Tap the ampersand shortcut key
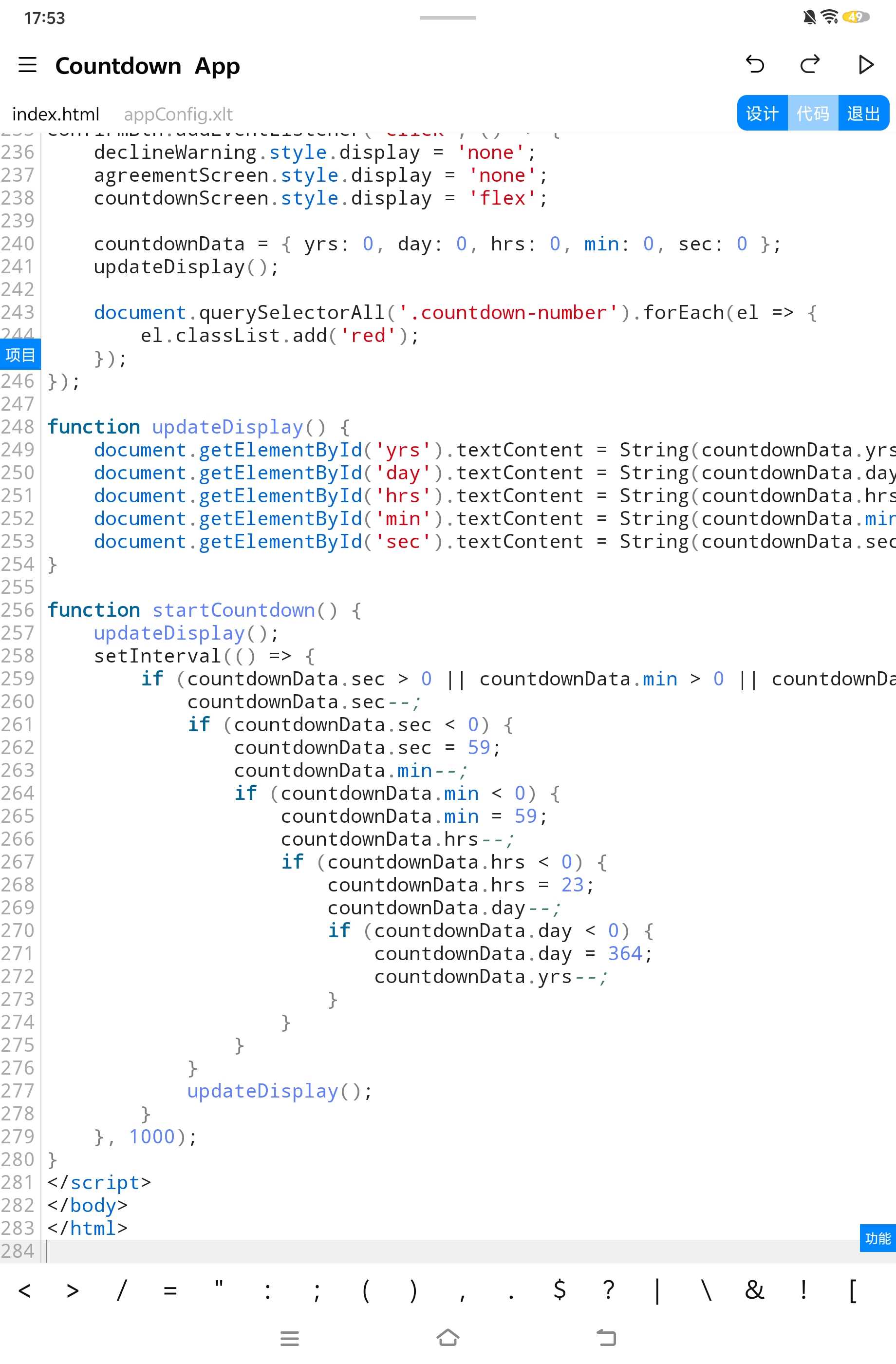Viewport: 896px width, 1364px height. pyautogui.click(x=754, y=1290)
